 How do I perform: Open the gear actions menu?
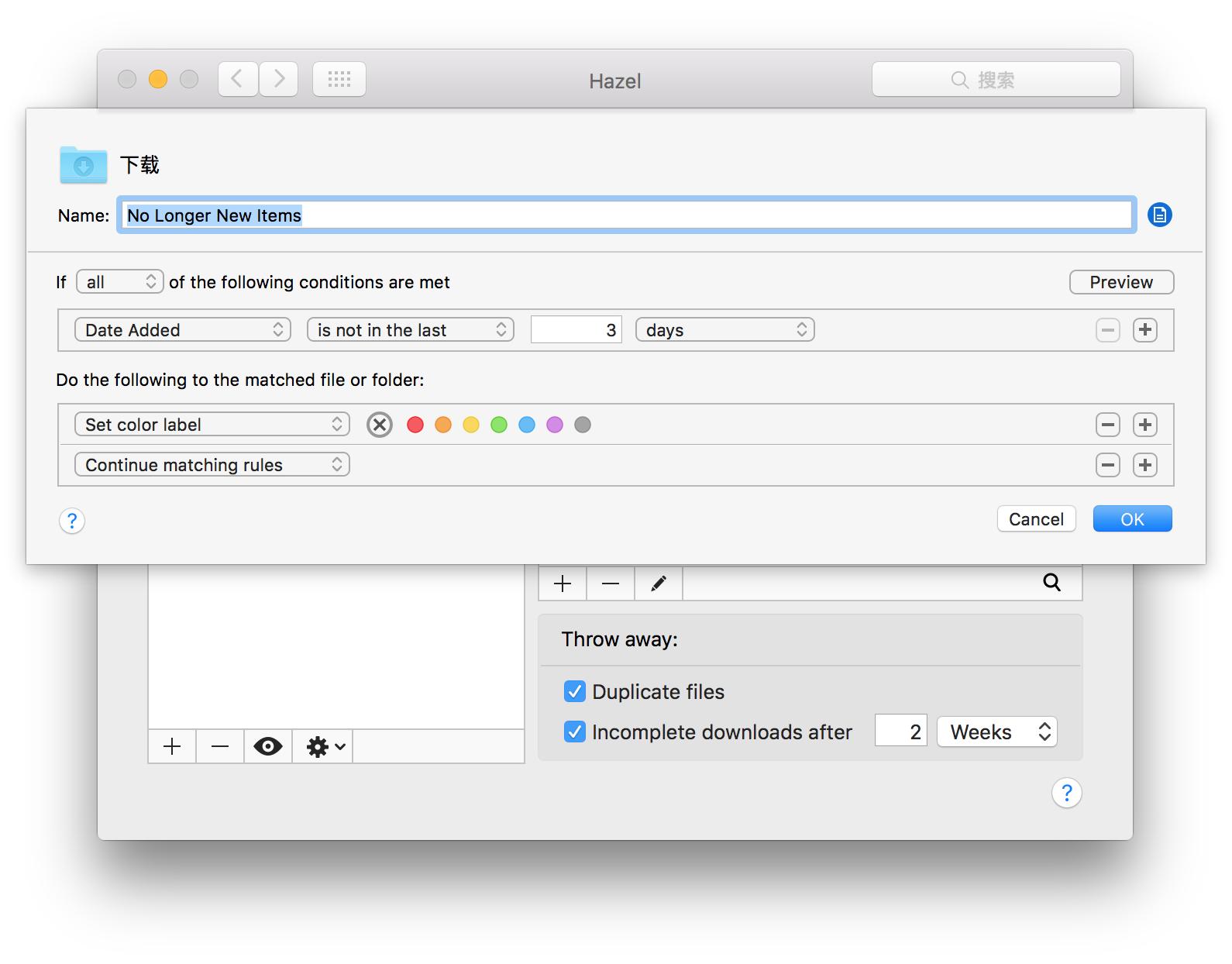point(323,747)
